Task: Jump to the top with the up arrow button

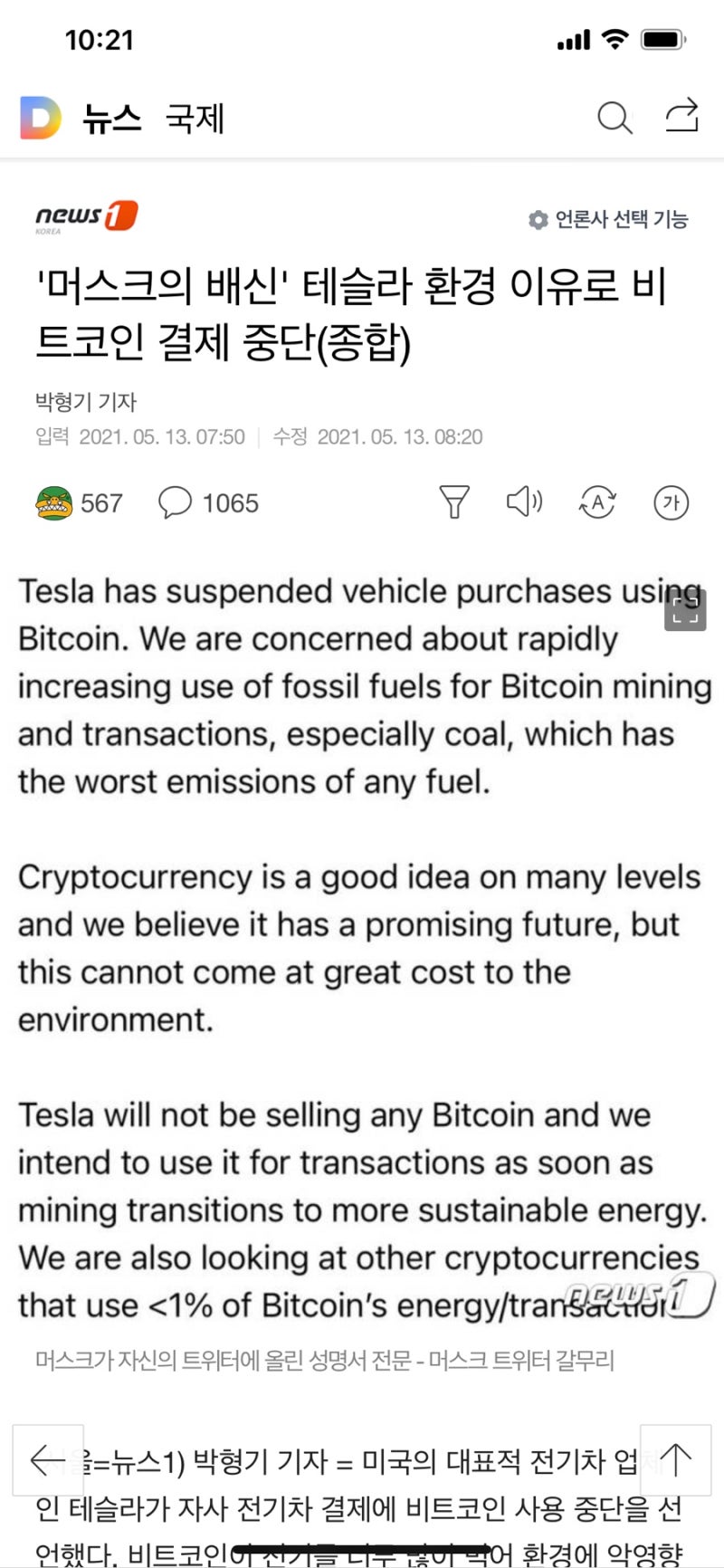Action: click(675, 1459)
